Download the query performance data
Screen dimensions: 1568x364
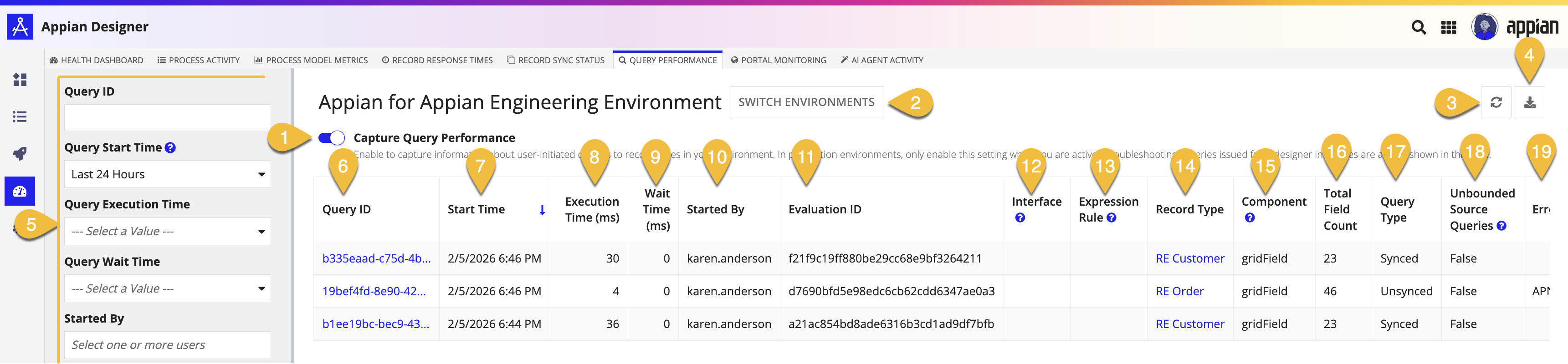click(1530, 103)
